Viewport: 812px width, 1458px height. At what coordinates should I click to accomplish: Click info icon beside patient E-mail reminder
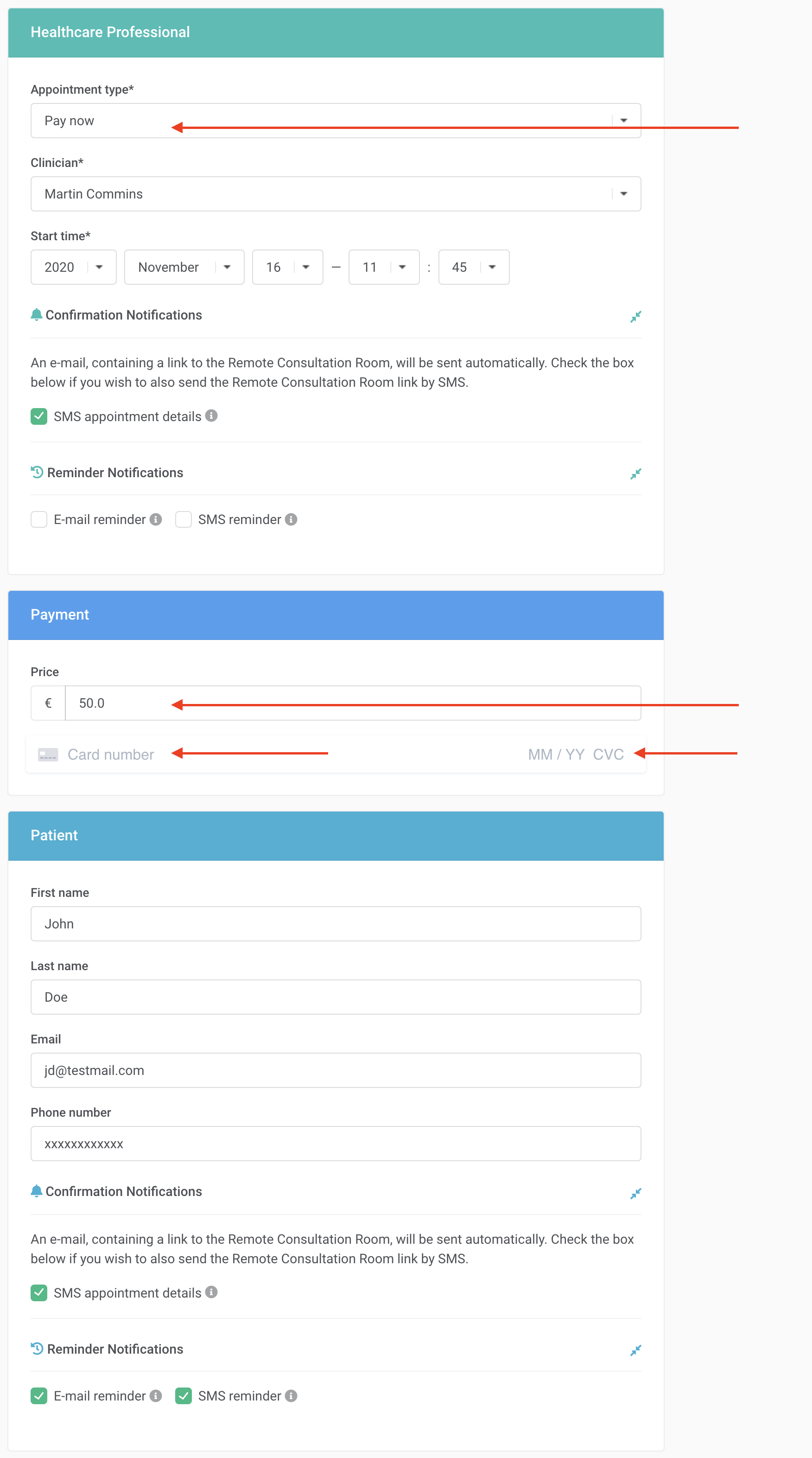click(156, 1396)
